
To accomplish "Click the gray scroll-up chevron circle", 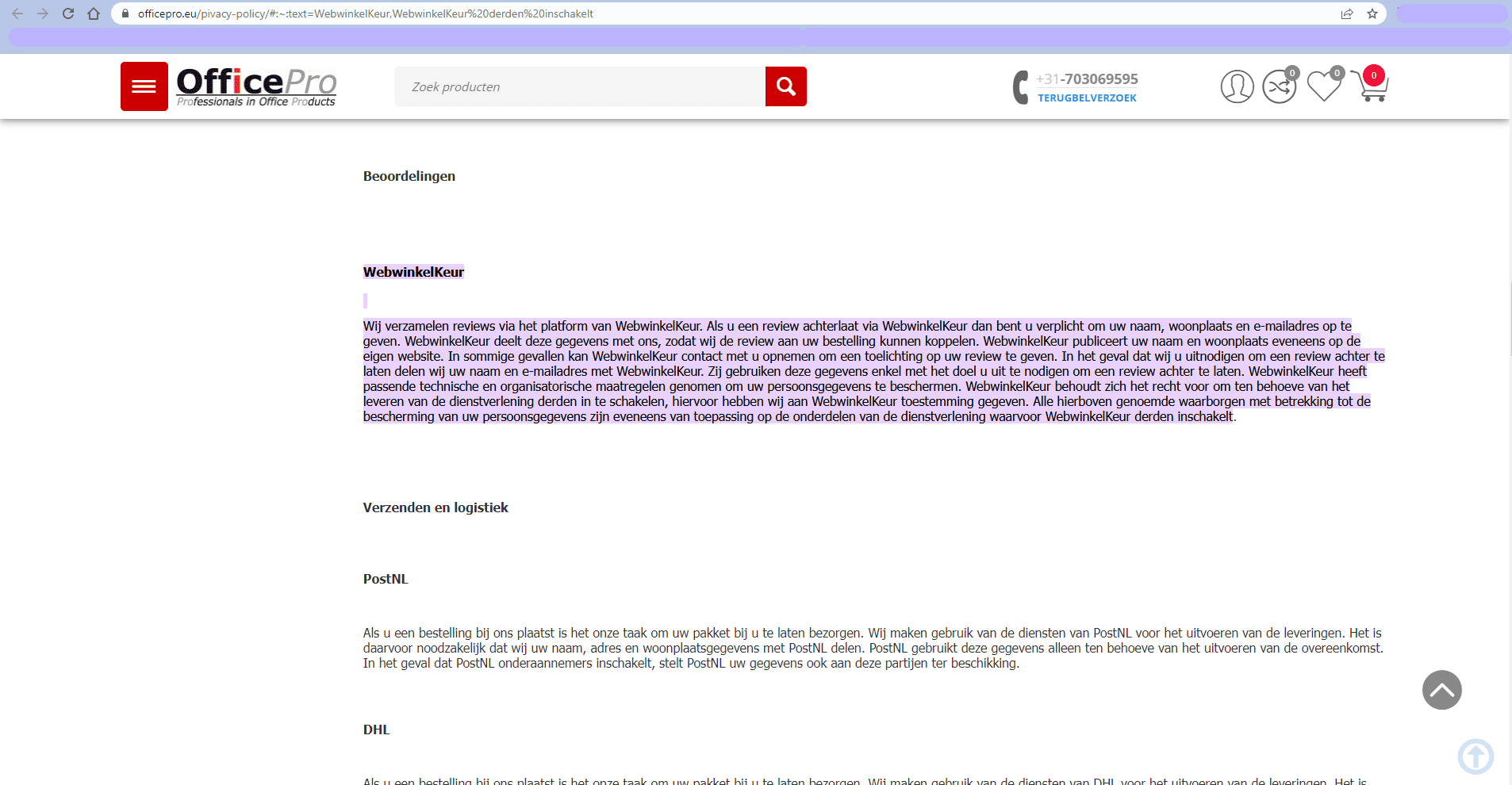I will click(x=1441, y=690).
